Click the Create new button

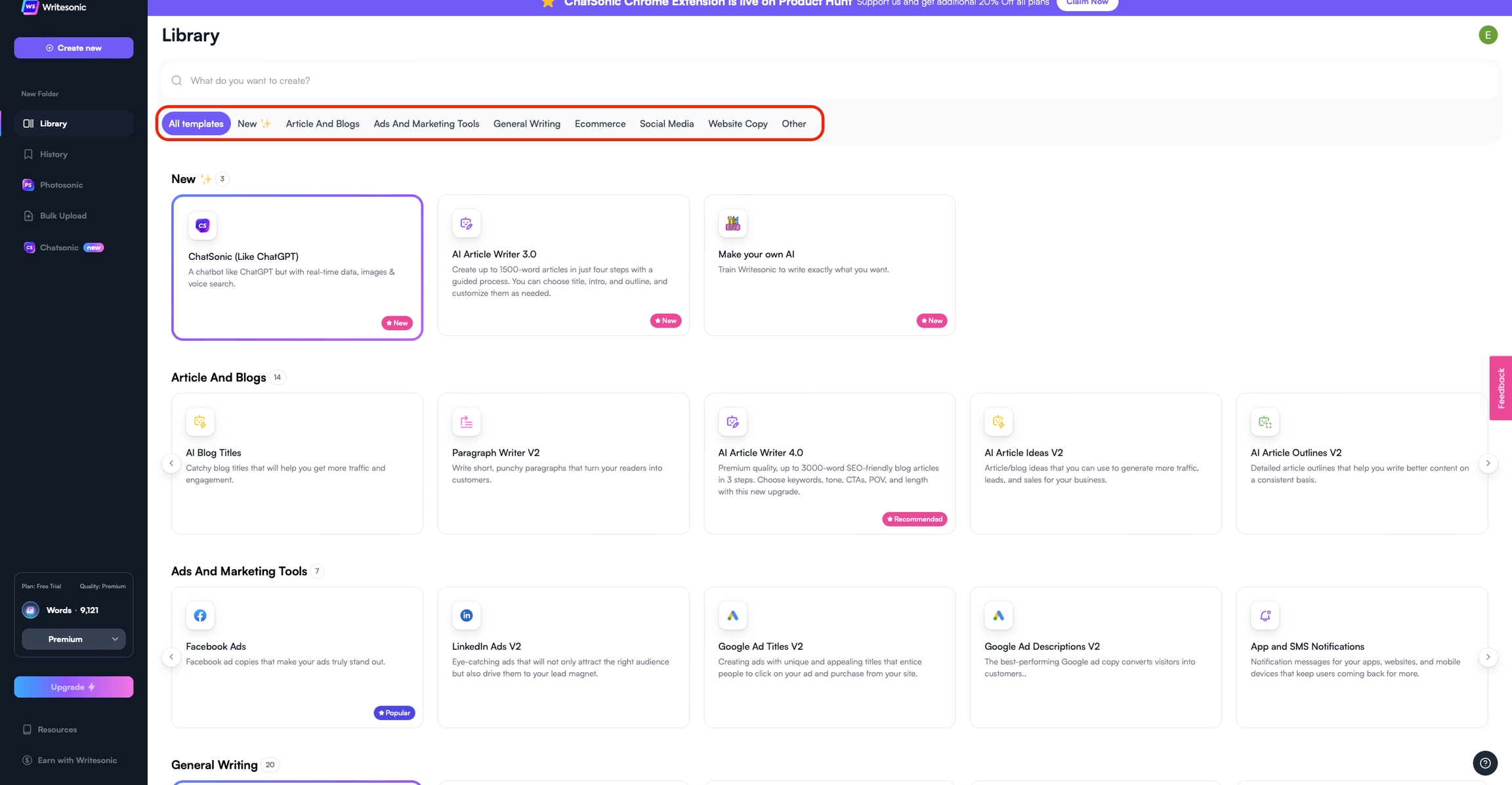click(x=73, y=48)
